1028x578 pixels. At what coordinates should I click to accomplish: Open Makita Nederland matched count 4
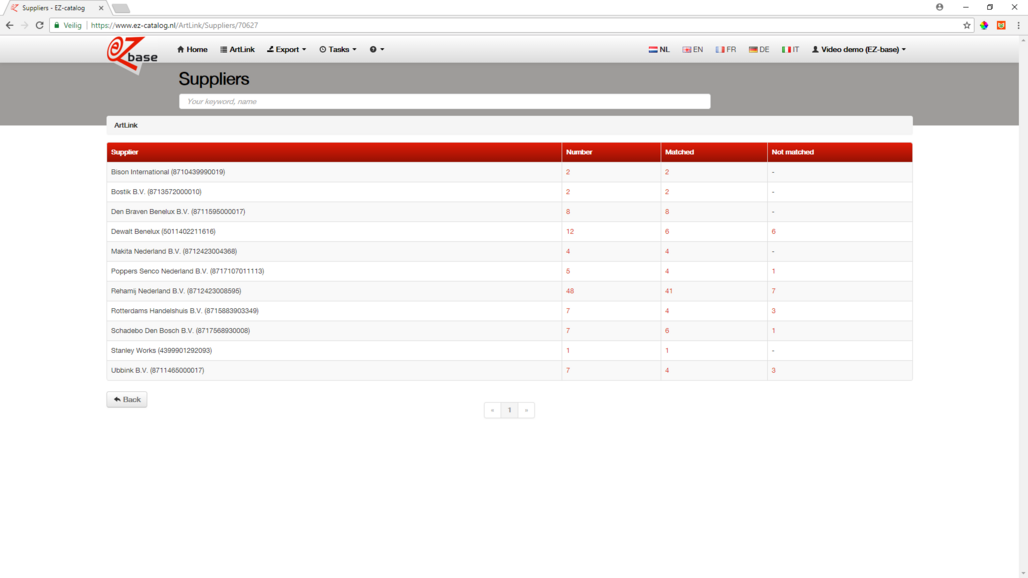[667, 251]
